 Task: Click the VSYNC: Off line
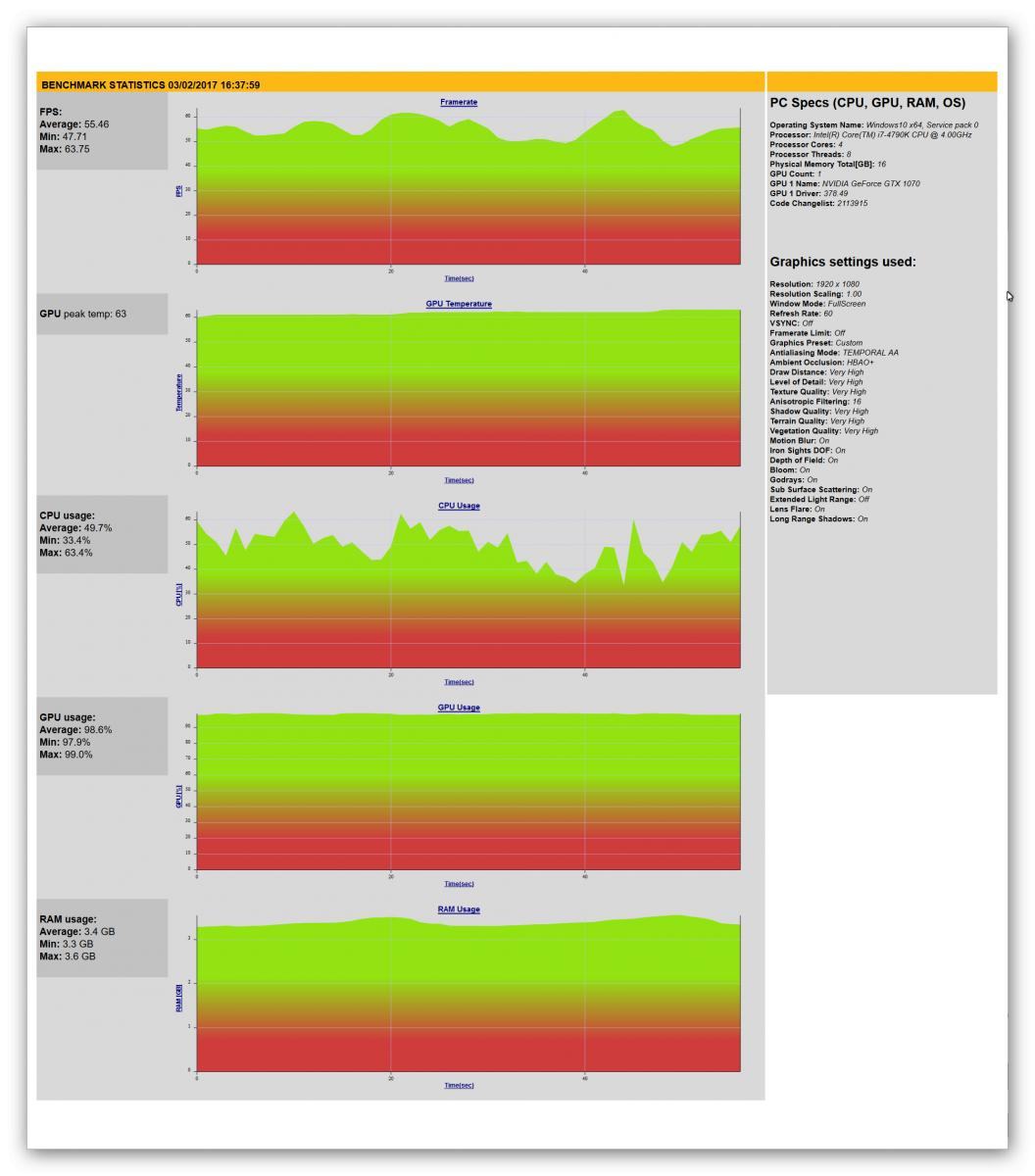791,323
